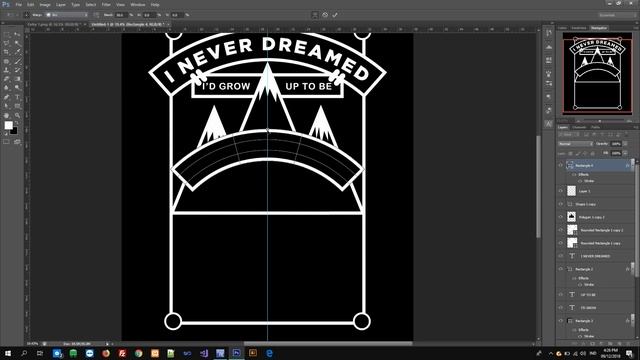Screen dimensions: 640x360
Task: Select the History Brush tool
Action: (x=17, y=70)
